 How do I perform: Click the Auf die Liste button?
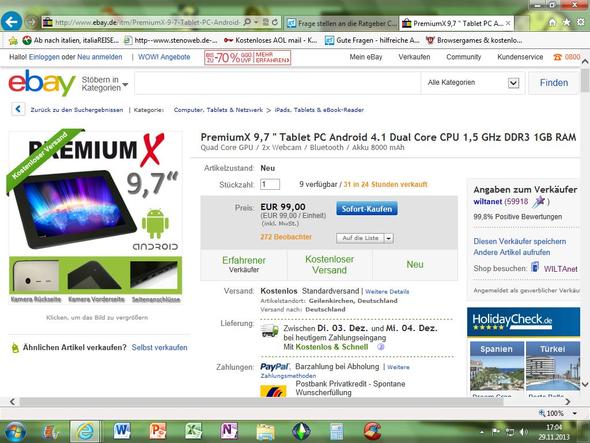tap(360, 238)
